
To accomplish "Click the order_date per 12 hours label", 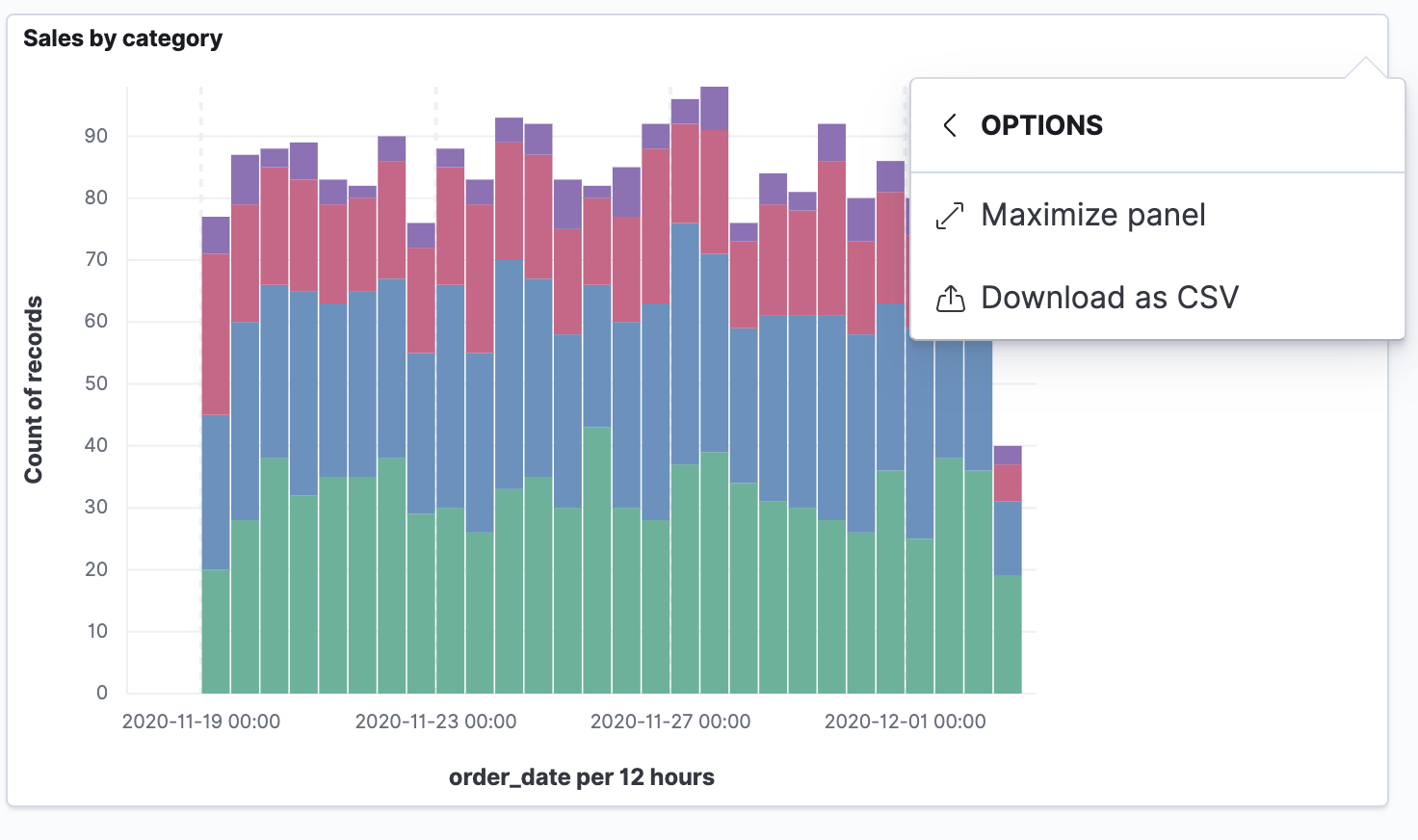I will (581, 777).
